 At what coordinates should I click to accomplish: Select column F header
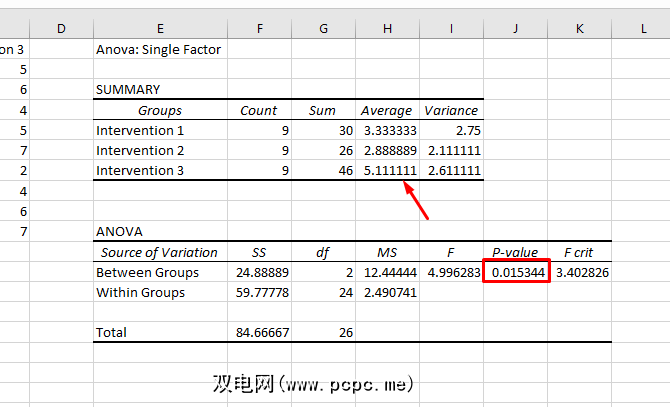(259, 29)
